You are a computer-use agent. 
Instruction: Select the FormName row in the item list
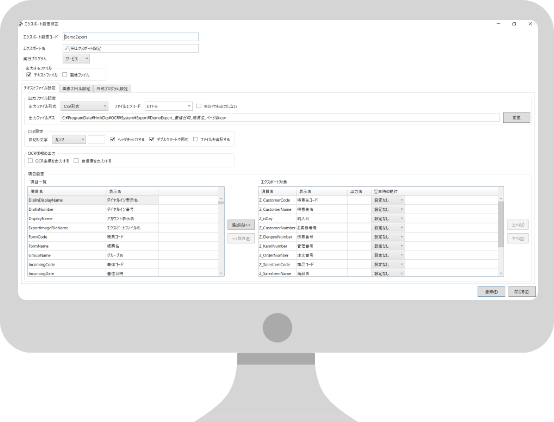click(x=123, y=246)
